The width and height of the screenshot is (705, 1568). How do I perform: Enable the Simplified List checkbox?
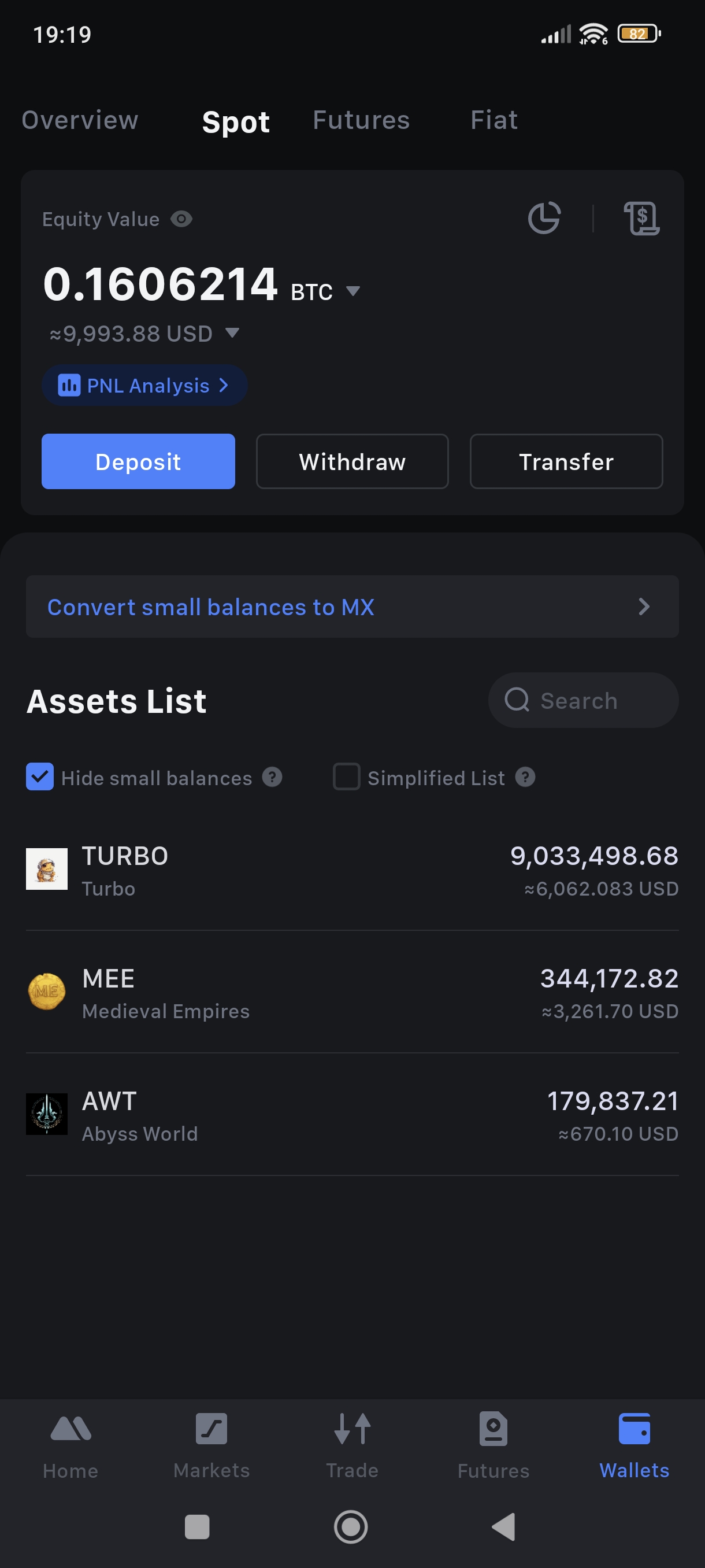(x=347, y=777)
